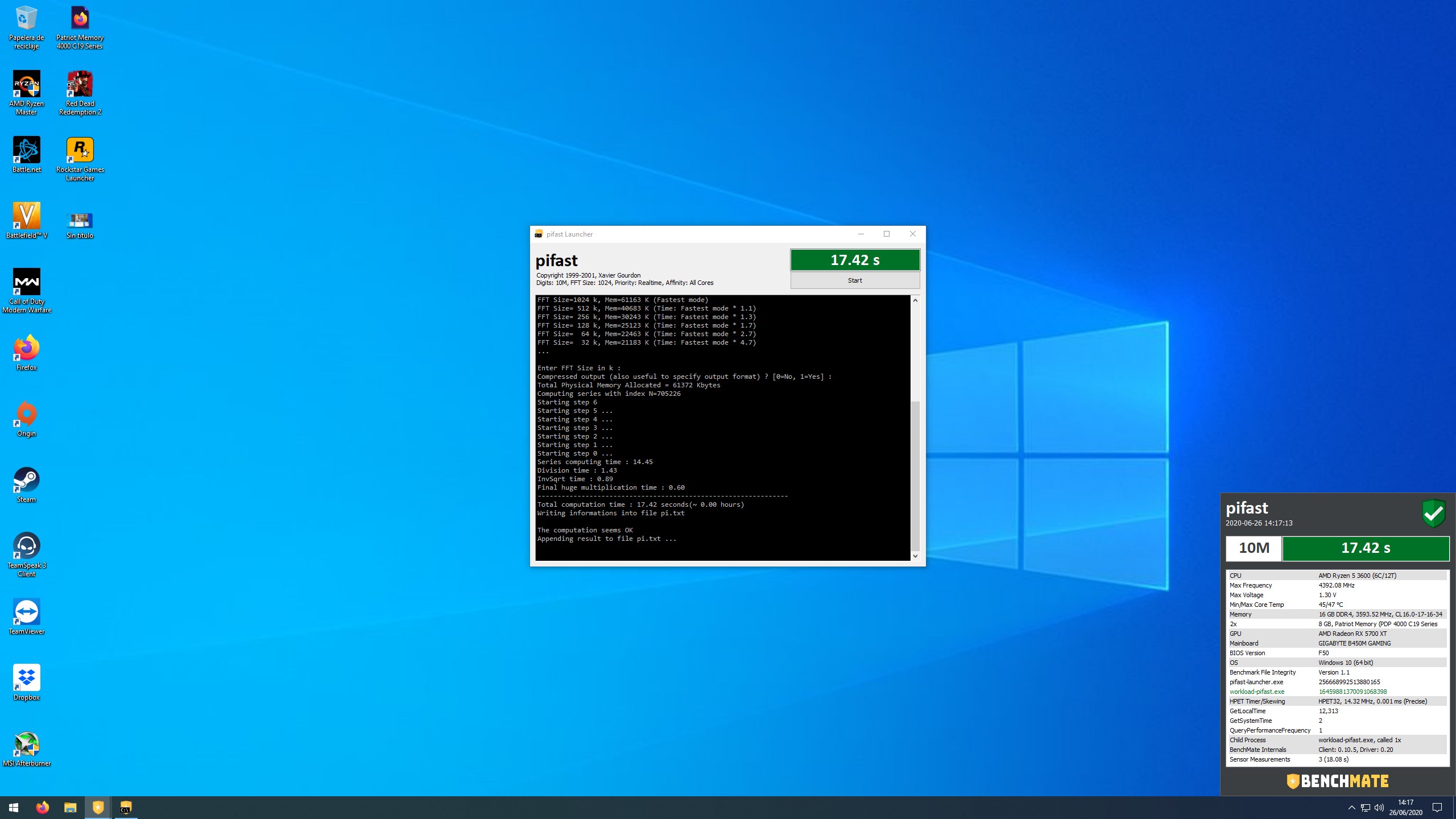The height and width of the screenshot is (819, 1456).
Task: Click the pifast title in BenchMate overlay
Action: coord(1247,507)
